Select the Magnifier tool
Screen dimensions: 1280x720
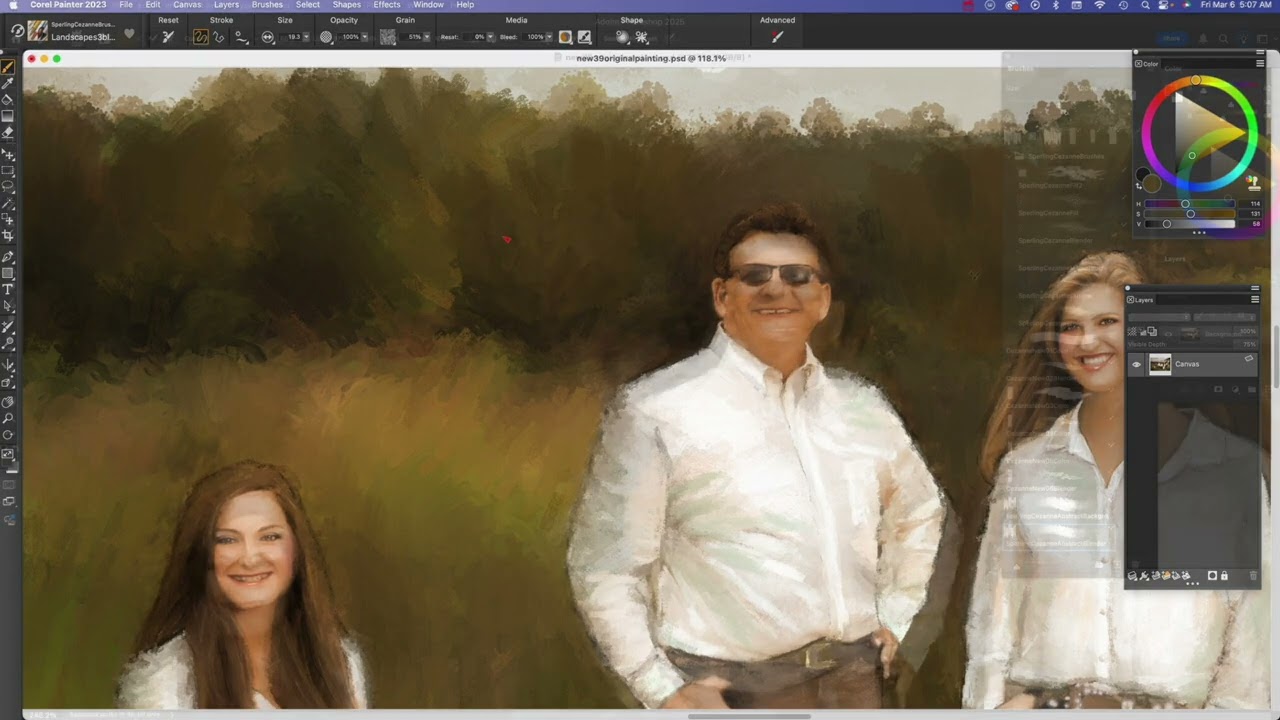pyautogui.click(x=8, y=418)
